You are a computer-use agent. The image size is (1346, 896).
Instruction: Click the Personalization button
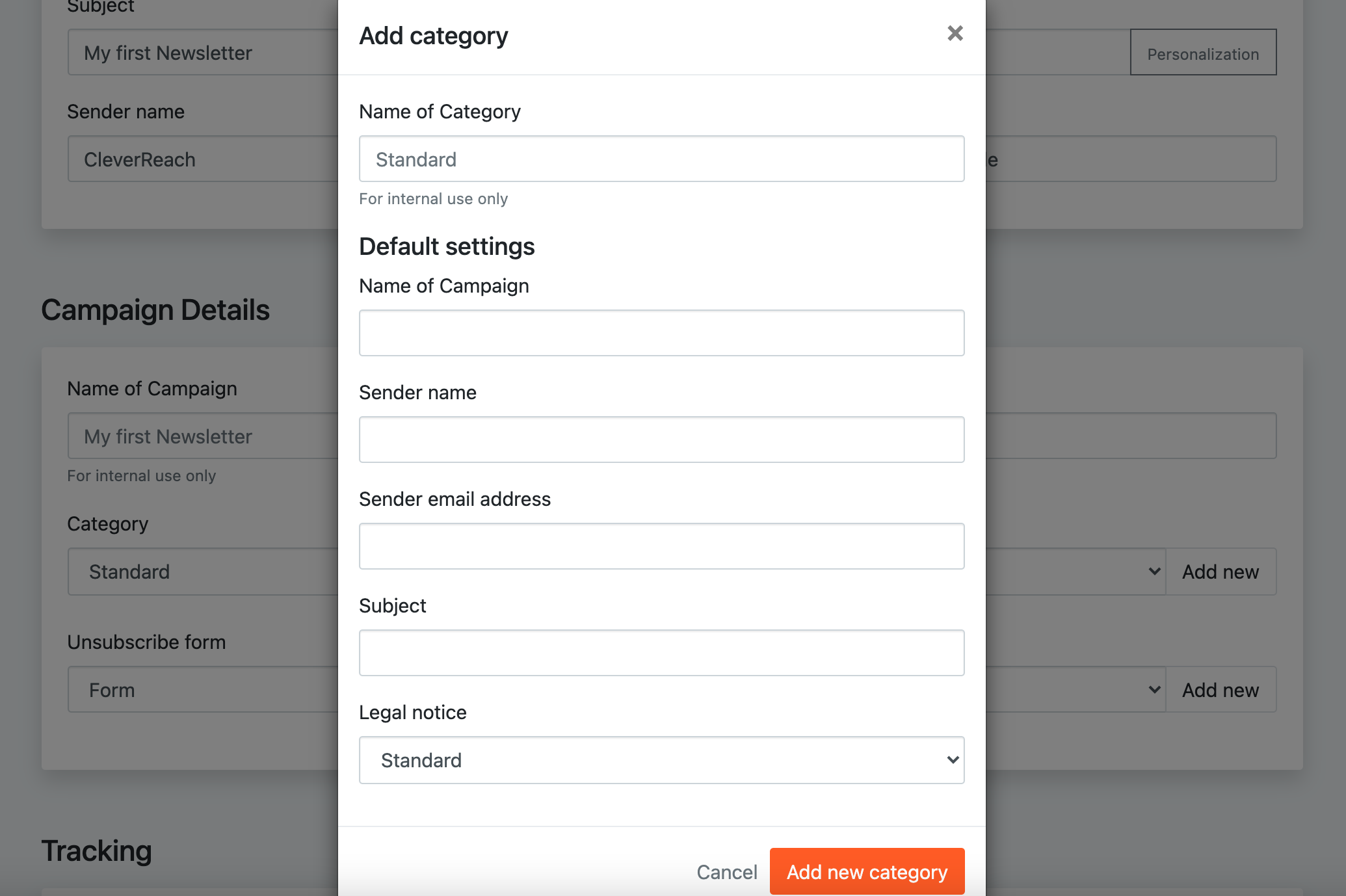tap(1203, 53)
